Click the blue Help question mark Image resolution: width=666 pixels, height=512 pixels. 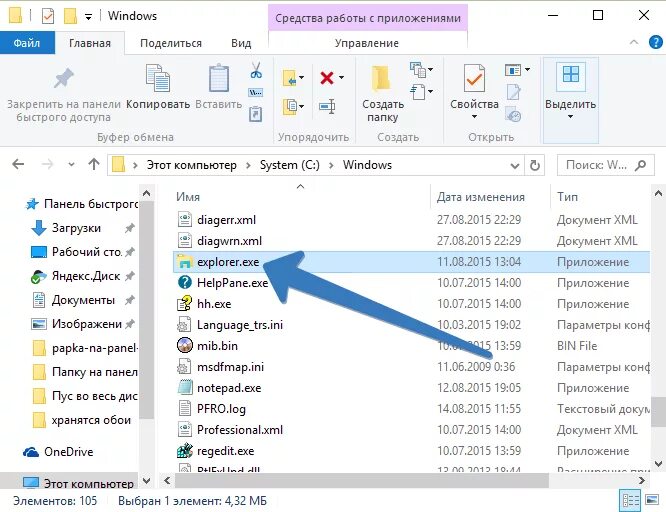[655, 42]
